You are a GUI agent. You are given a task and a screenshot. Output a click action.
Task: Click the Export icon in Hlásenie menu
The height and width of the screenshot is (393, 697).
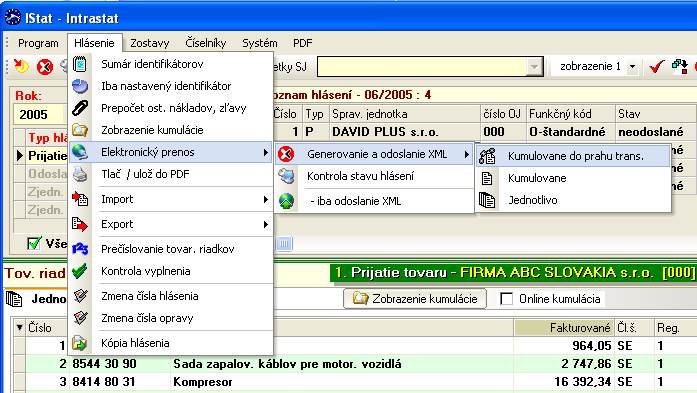[x=80, y=224]
